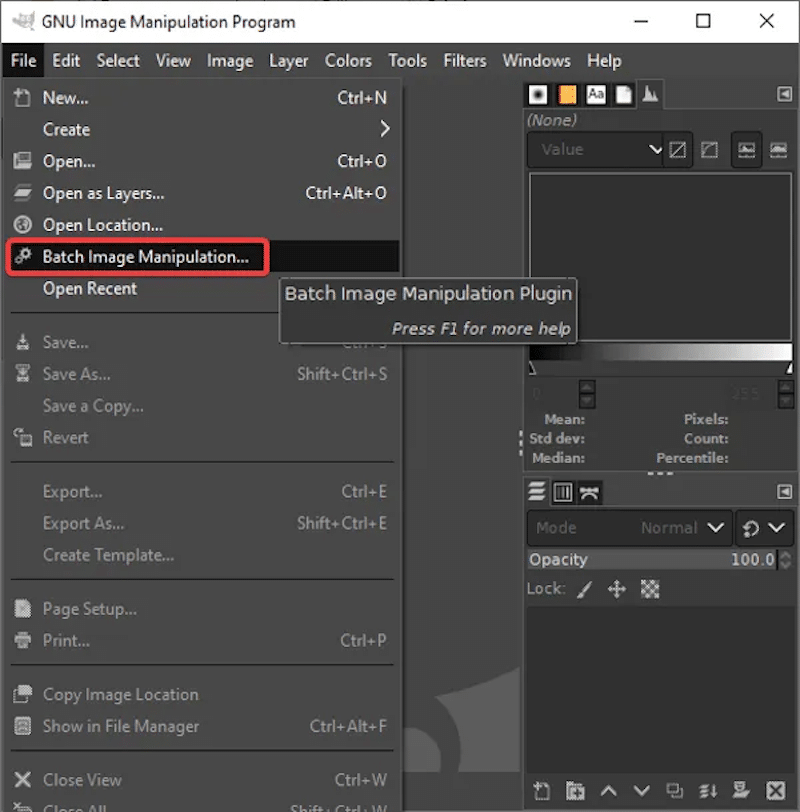Open the layer Mode Normal dropdown
800x812 pixels.
click(630, 528)
